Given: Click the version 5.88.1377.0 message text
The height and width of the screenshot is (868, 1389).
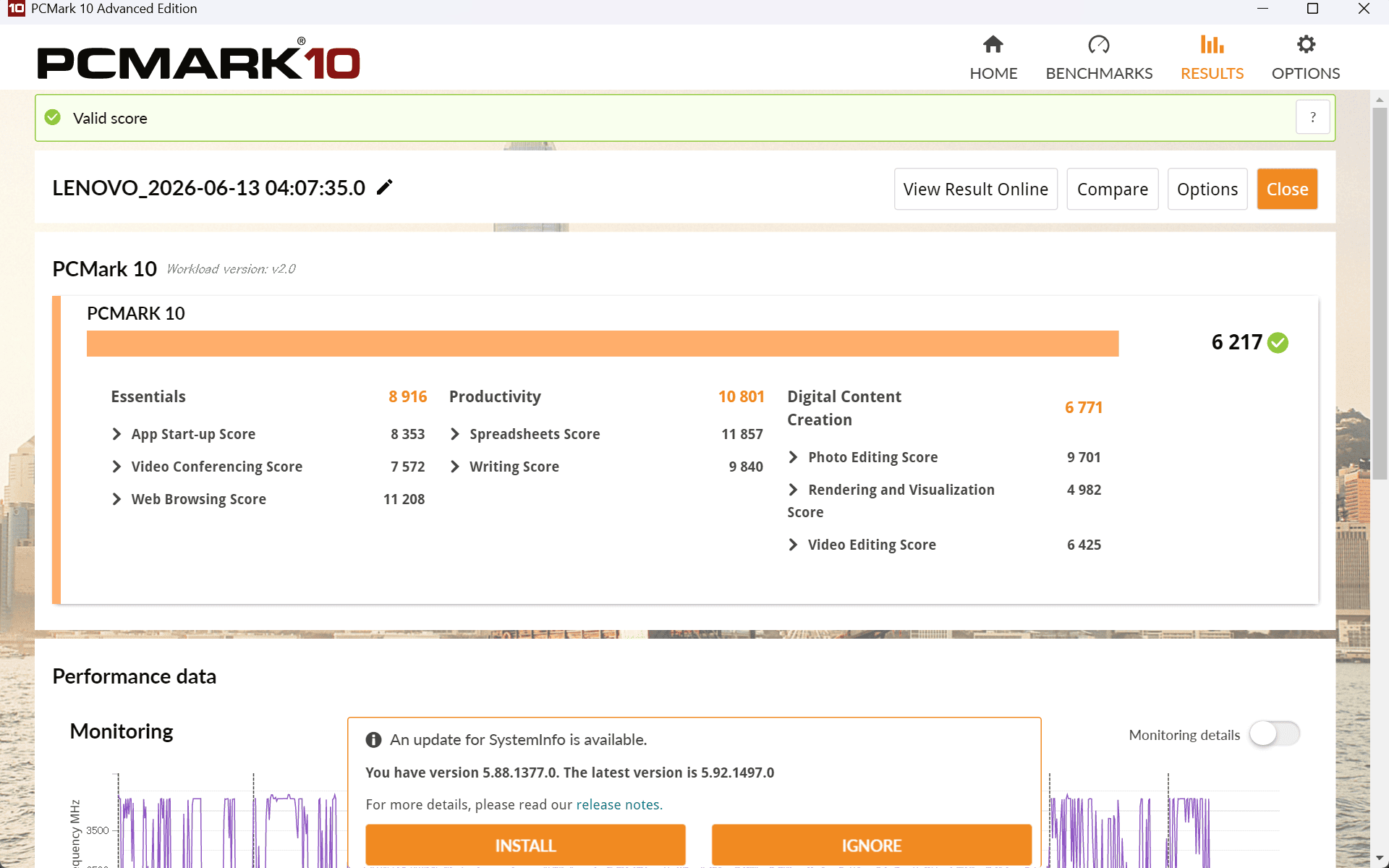Looking at the screenshot, I should click(x=569, y=773).
